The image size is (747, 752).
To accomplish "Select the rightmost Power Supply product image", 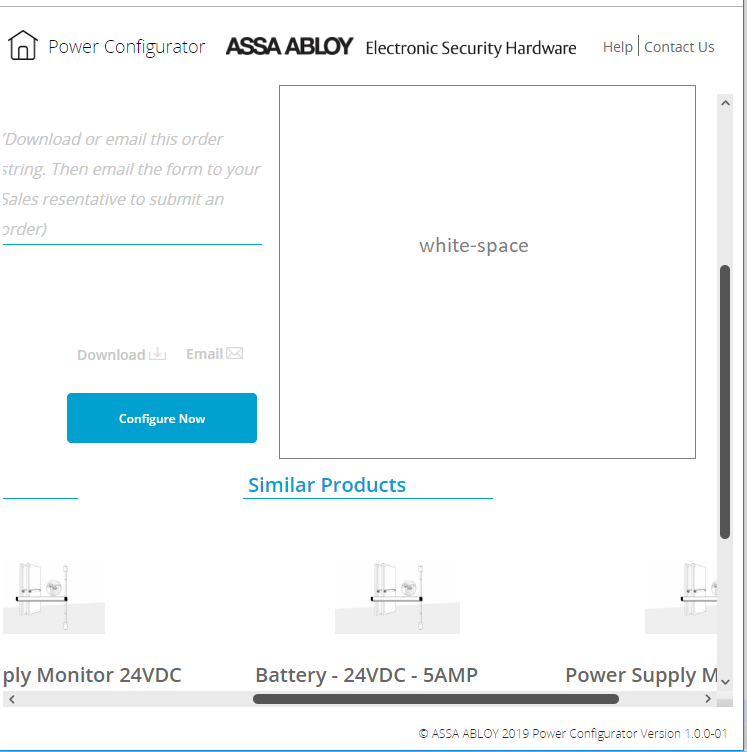I will [x=681, y=597].
